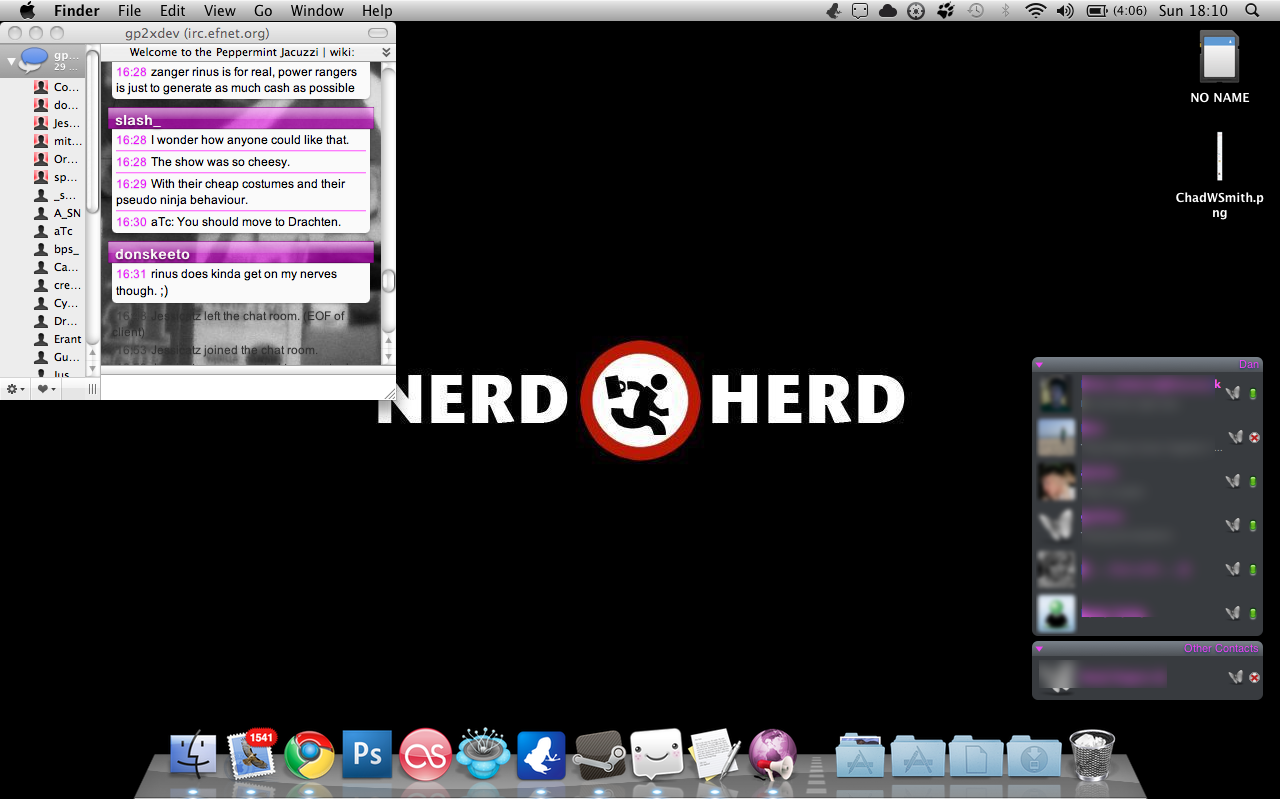Select user aTc in the participant list
This screenshot has width=1280, height=799.
tap(62, 231)
